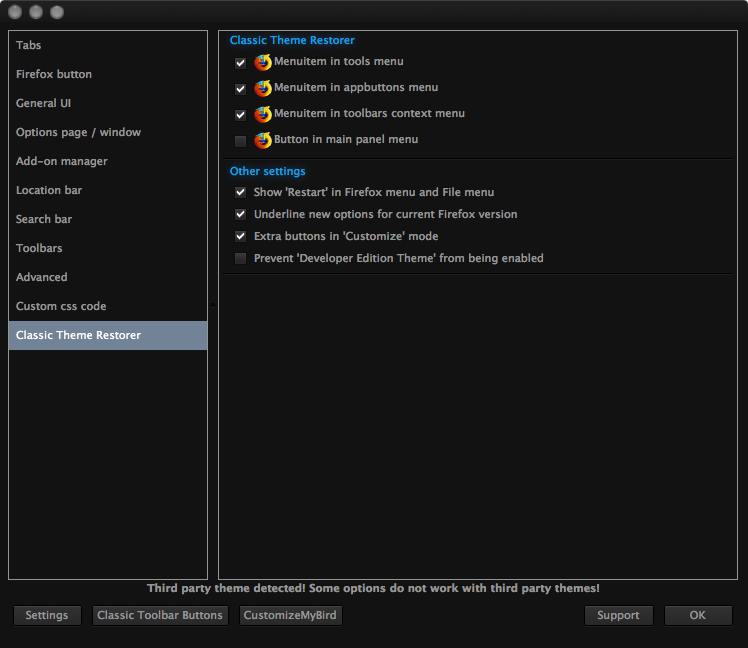Go to Location bar category
Screen dimensions: 748x648
[x=108, y=190]
